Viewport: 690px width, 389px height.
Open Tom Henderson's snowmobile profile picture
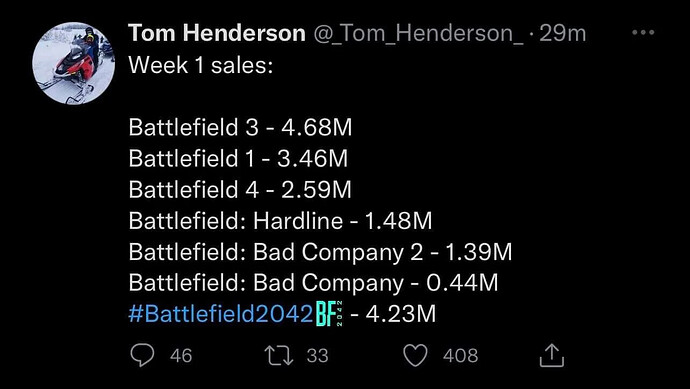pyautogui.click(x=73, y=63)
